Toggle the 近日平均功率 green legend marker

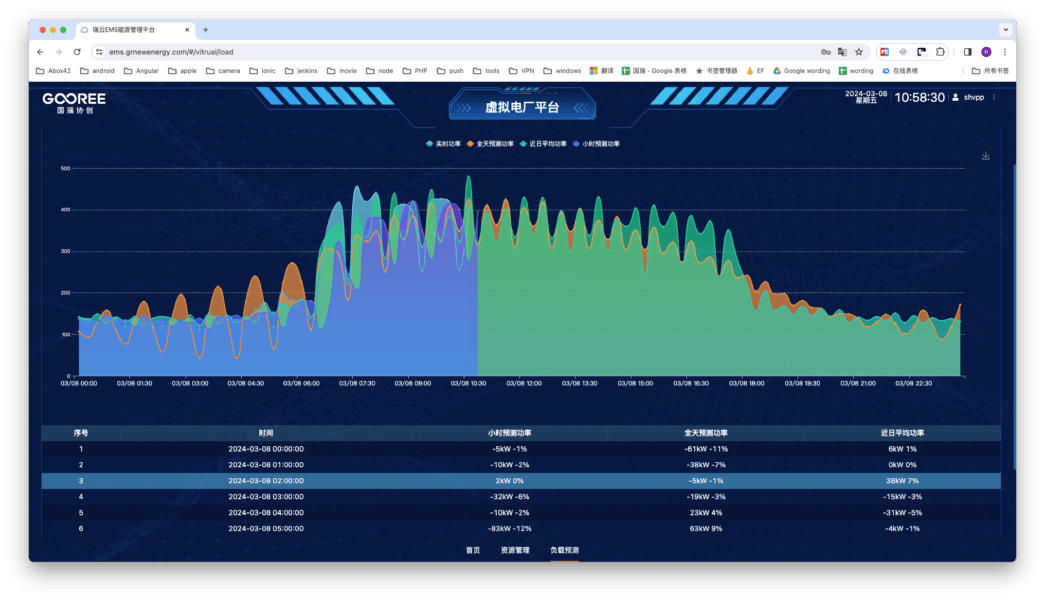[x=524, y=143]
